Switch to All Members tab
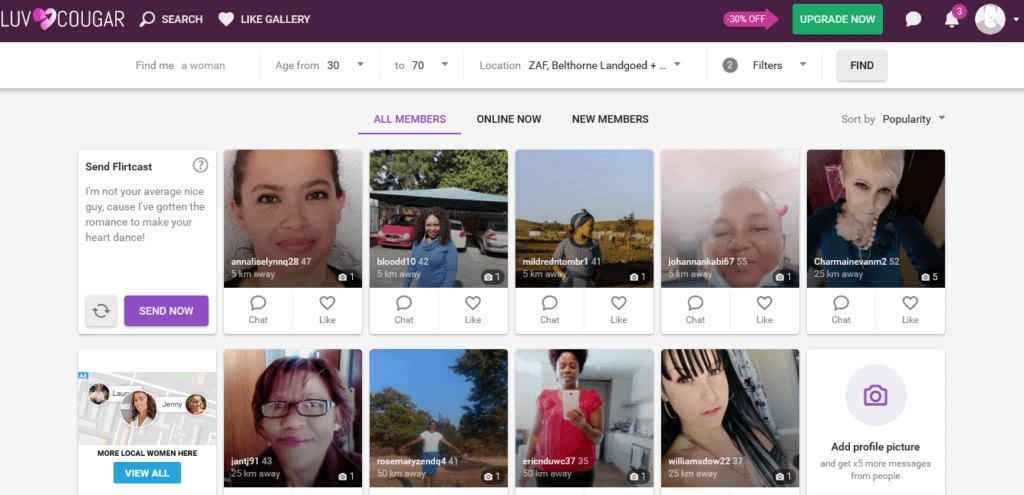 pos(409,120)
